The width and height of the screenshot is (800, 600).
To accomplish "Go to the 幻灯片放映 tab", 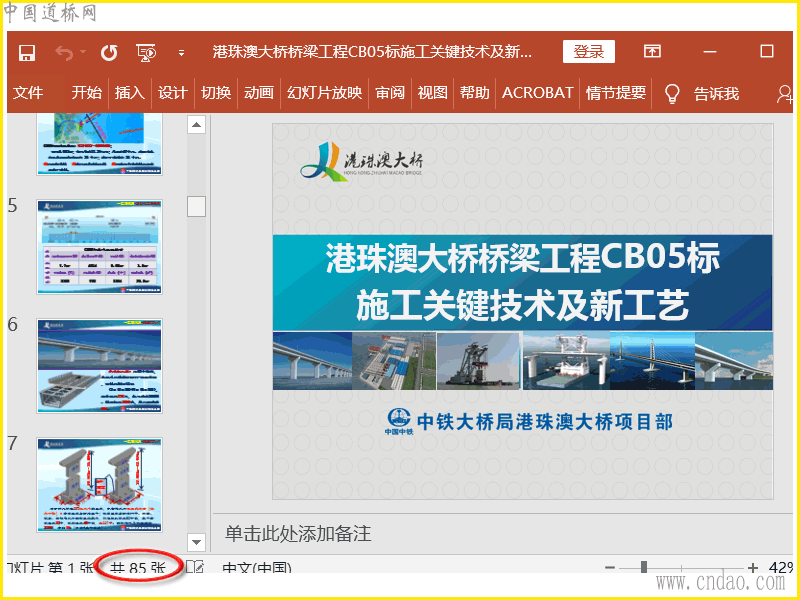I will pyautogui.click(x=324, y=93).
